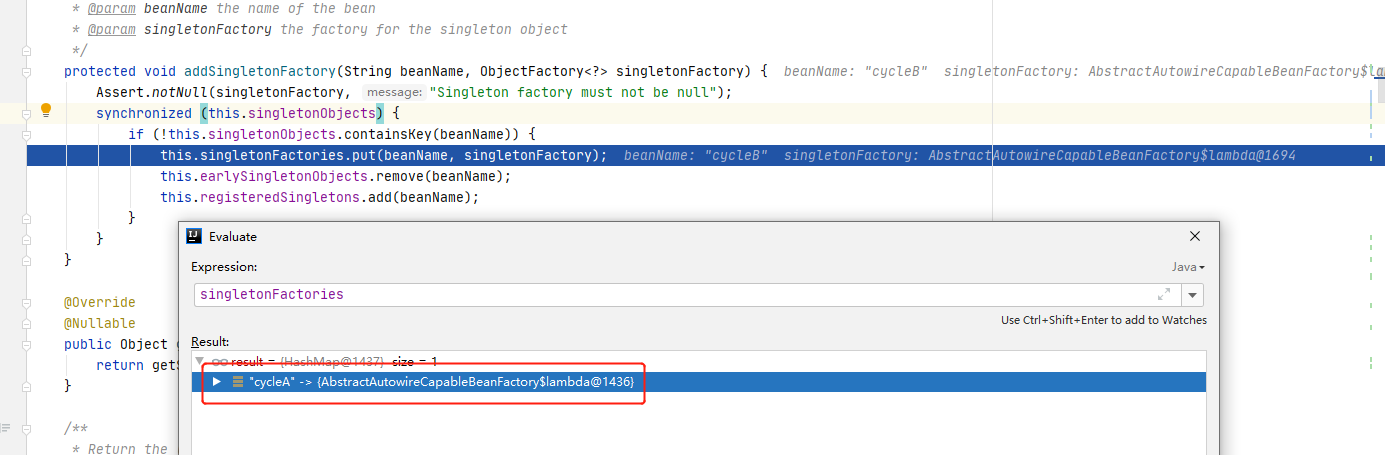Collapse the result HashMap node
This screenshot has height=455, width=1385.
point(200,361)
